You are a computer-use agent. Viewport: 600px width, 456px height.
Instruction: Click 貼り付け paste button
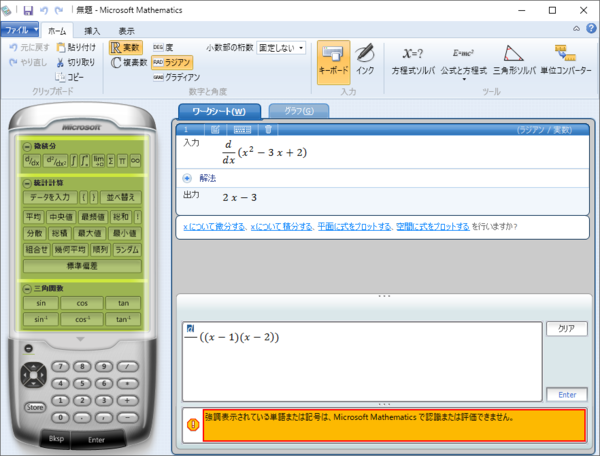[x=76, y=47]
